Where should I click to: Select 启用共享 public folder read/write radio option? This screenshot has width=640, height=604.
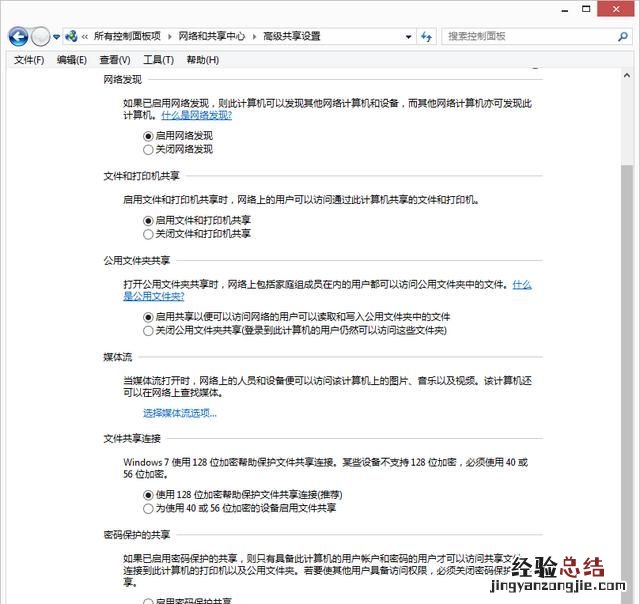pos(148,317)
